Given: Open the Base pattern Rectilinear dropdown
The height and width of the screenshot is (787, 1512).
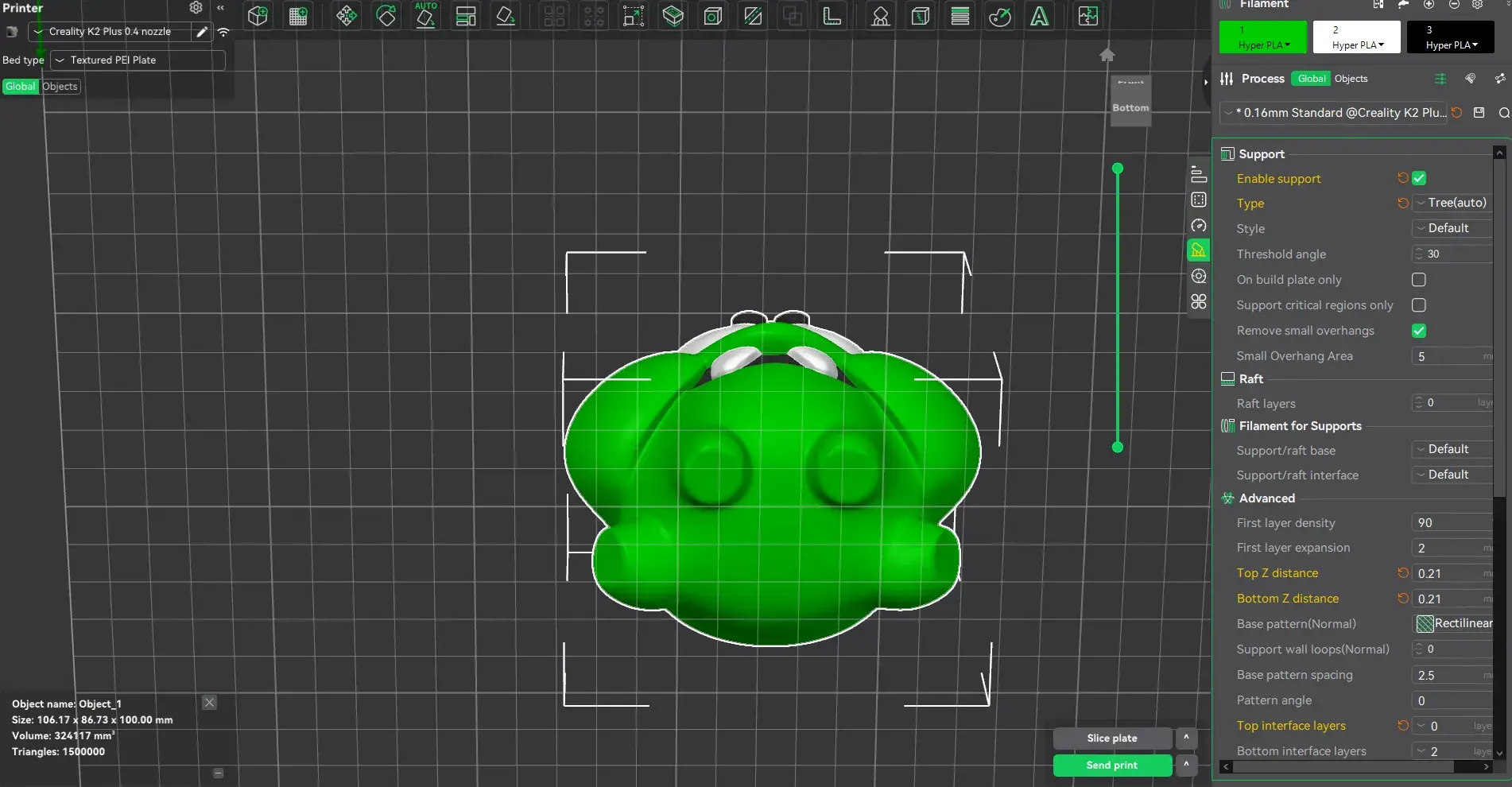Looking at the screenshot, I should coord(1454,623).
